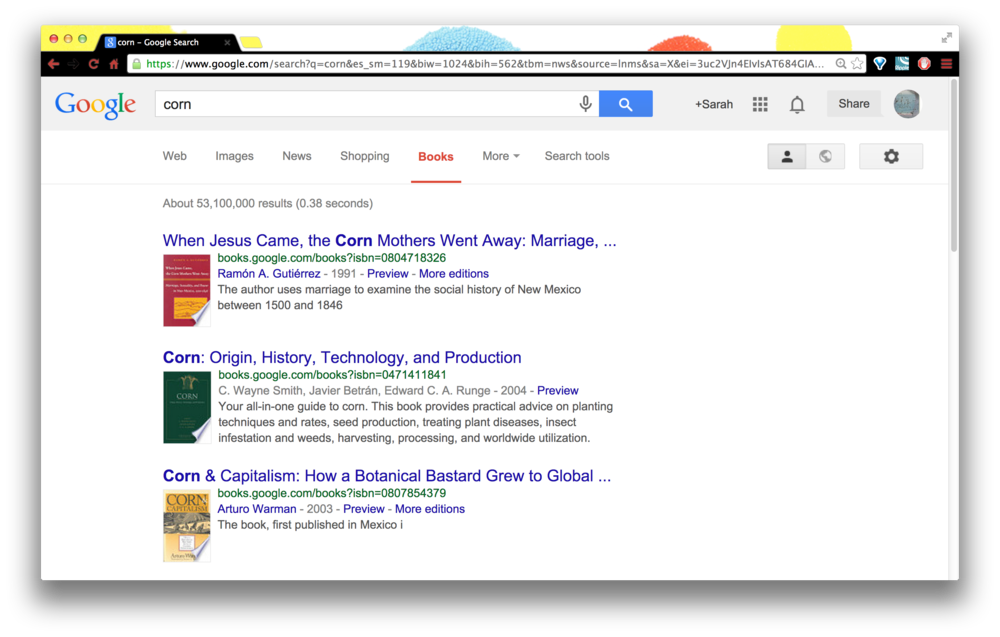Reload the page with the refresh icon
This screenshot has height=637, width=1000.
(94, 64)
